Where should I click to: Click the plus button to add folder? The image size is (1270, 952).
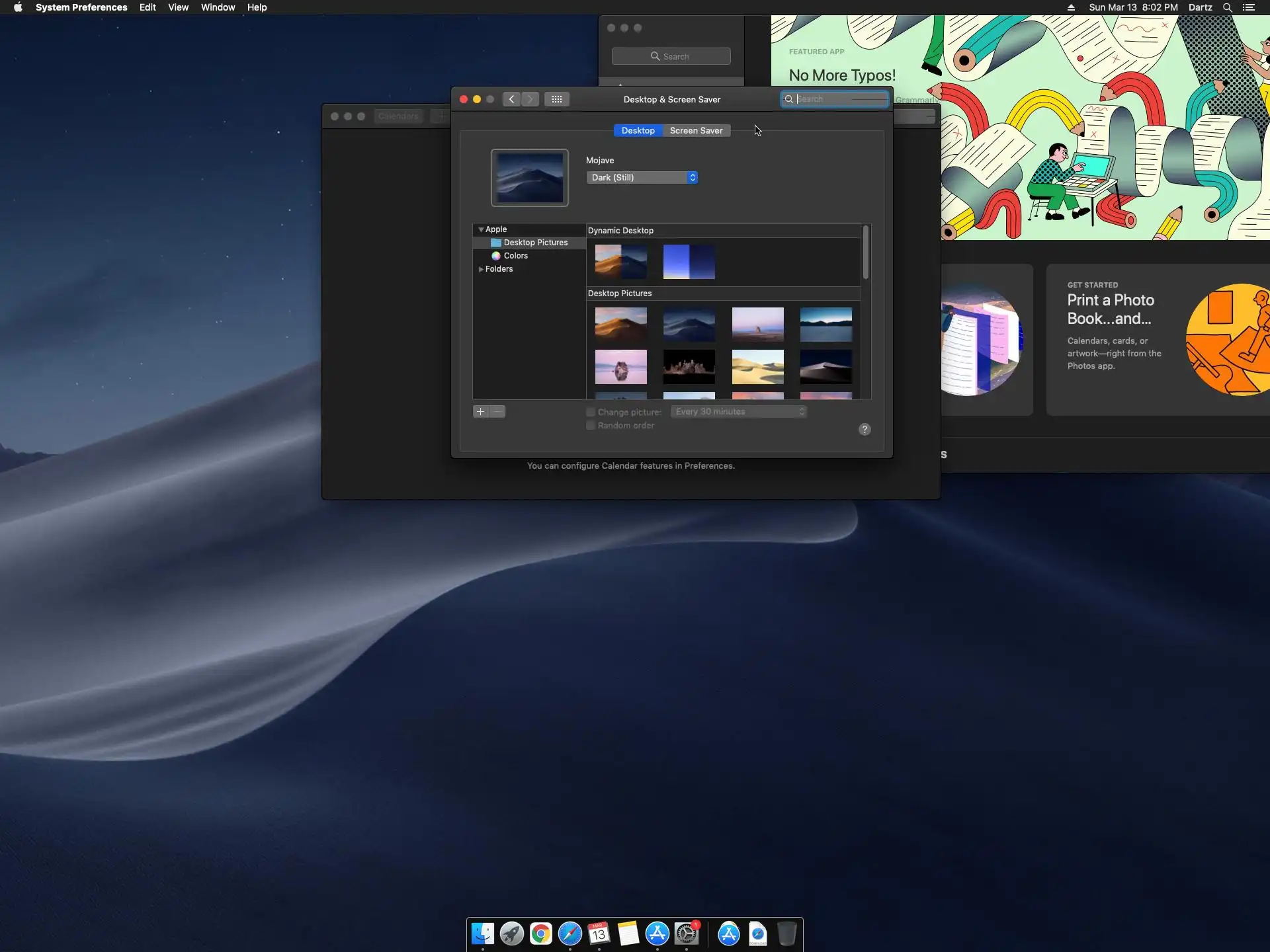481,412
